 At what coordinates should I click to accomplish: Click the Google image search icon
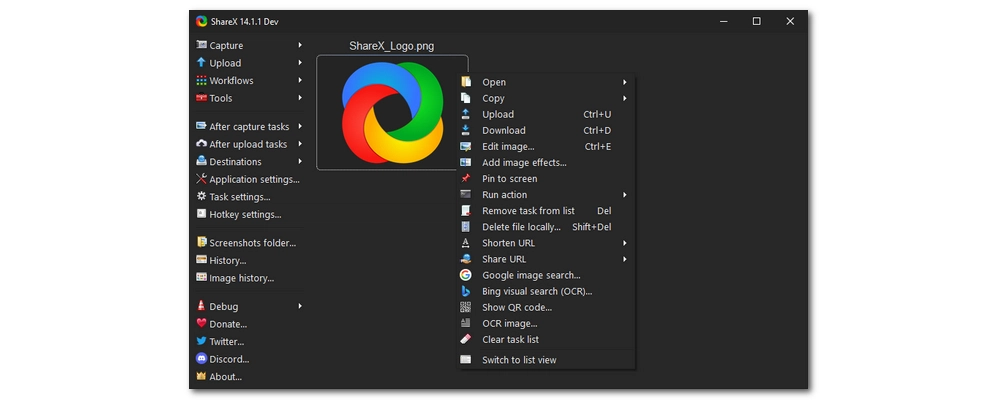click(x=465, y=275)
